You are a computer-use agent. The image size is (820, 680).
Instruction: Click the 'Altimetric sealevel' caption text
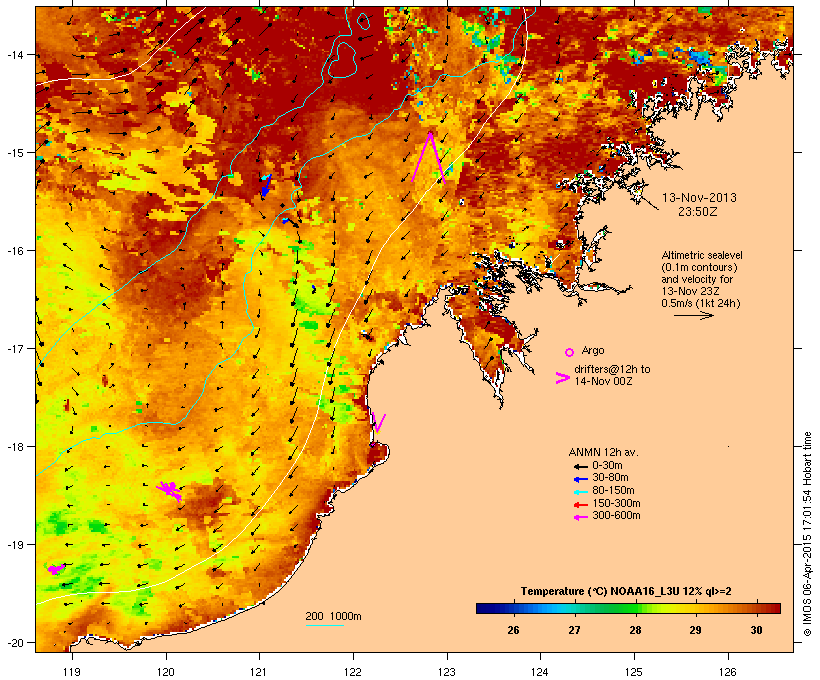pos(702,255)
